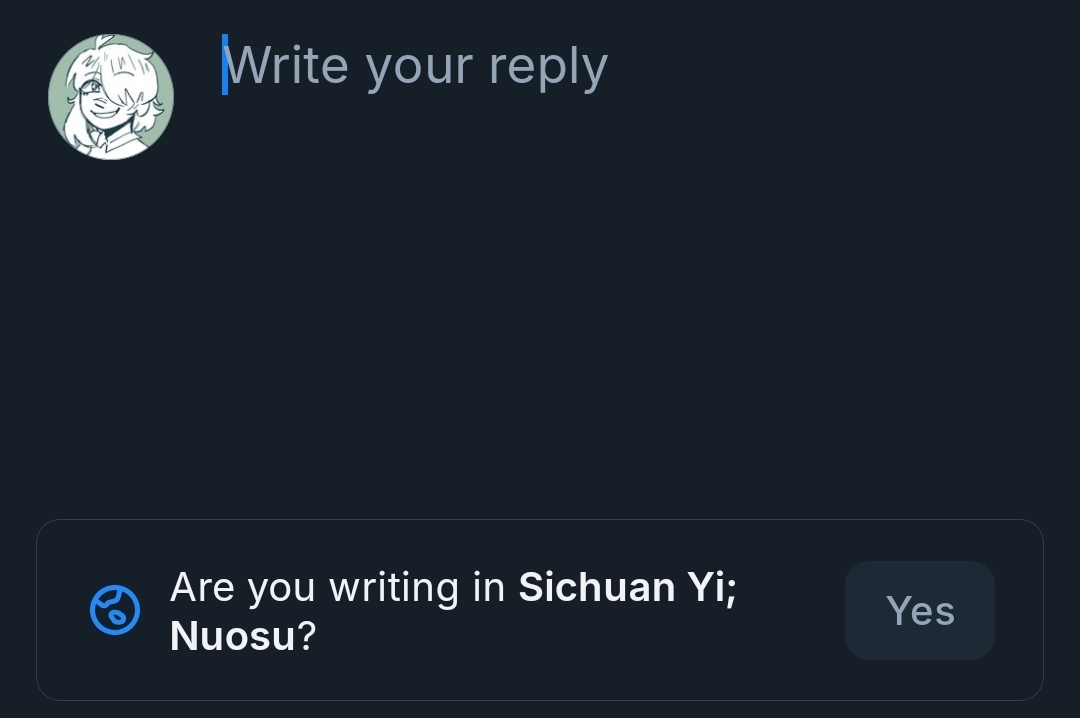The height and width of the screenshot is (718, 1080).
Task: Place cursor at the reply placeholder text
Action: tap(415, 66)
